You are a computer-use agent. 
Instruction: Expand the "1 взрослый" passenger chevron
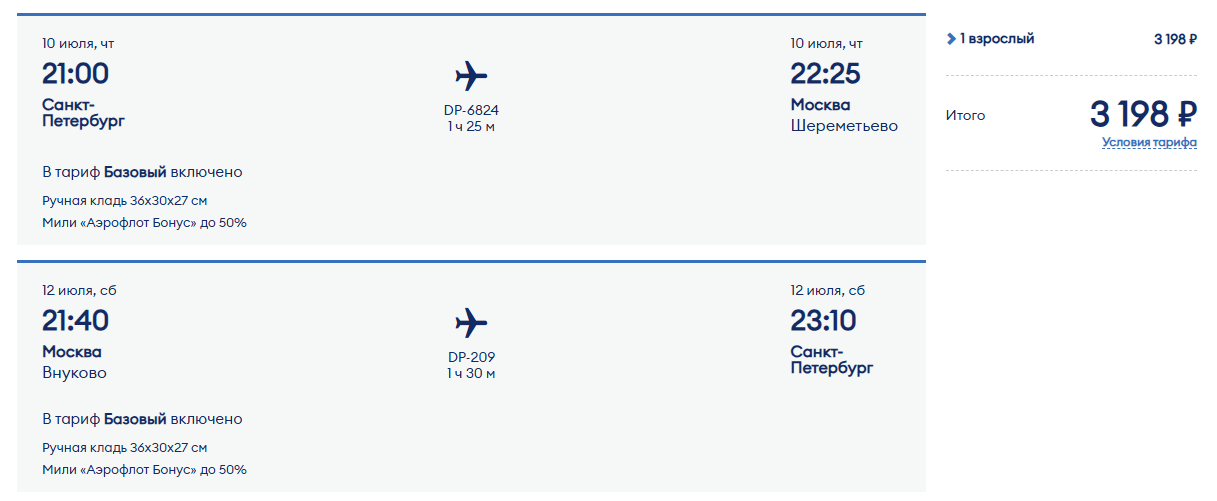click(951, 39)
